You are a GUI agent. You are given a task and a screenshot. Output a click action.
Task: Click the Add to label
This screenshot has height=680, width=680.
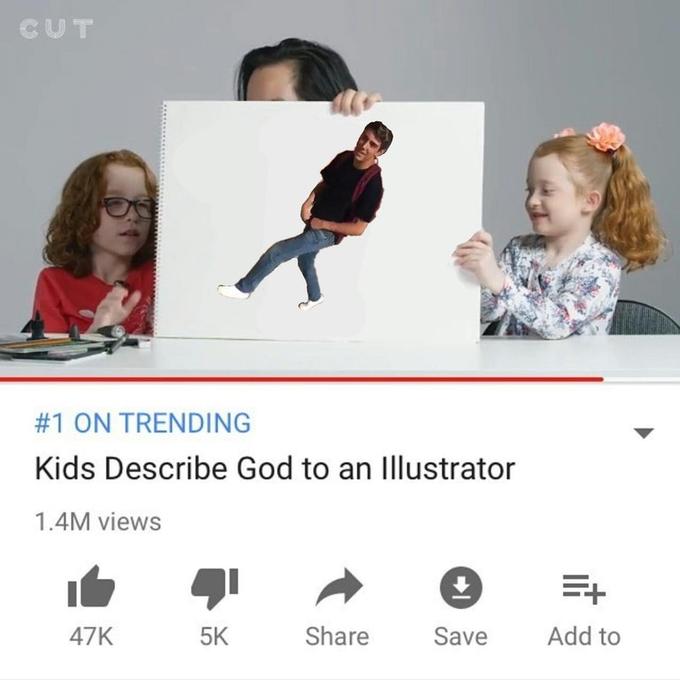tap(584, 636)
